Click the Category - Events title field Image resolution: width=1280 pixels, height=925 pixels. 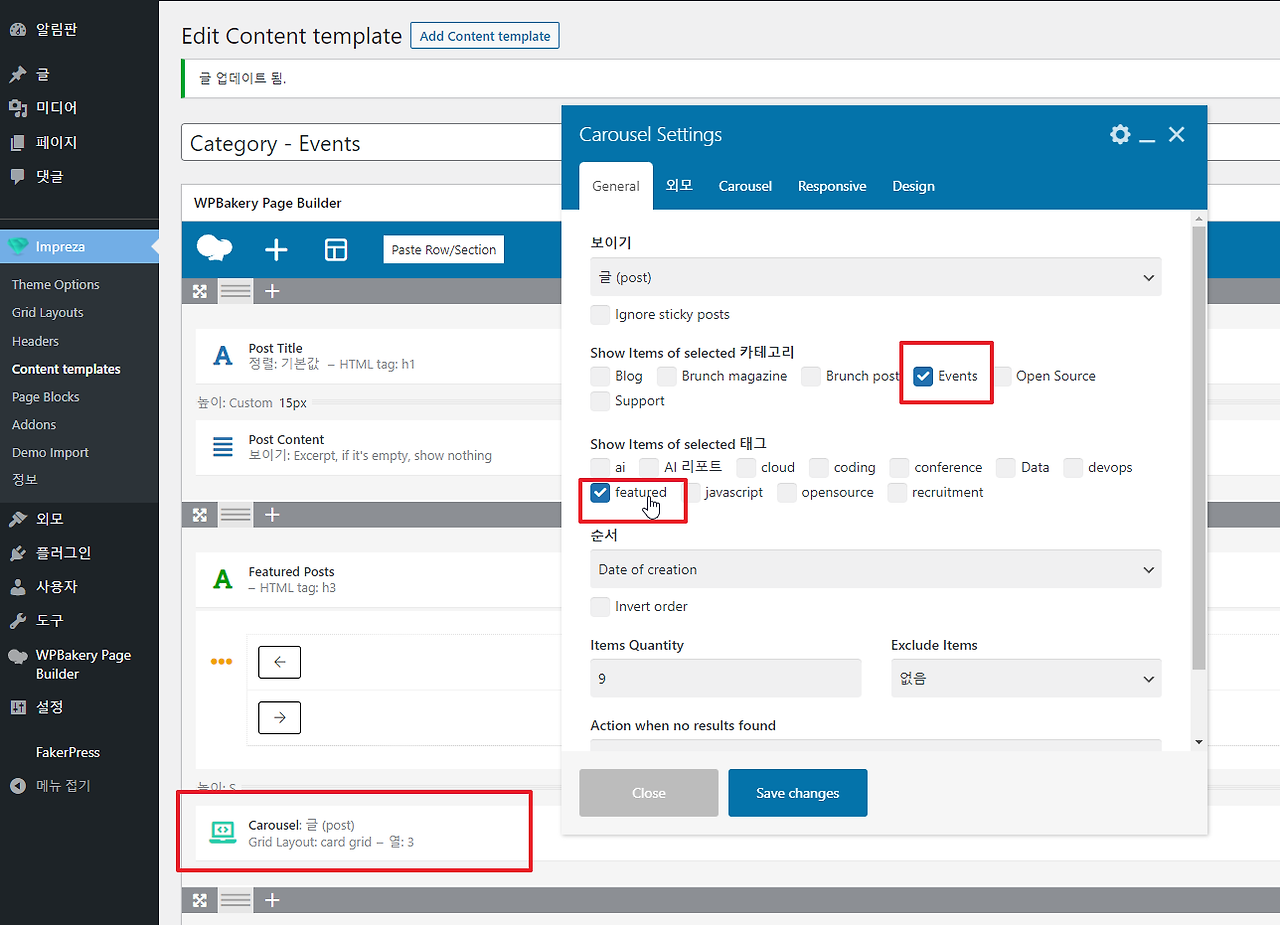tap(371, 143)
